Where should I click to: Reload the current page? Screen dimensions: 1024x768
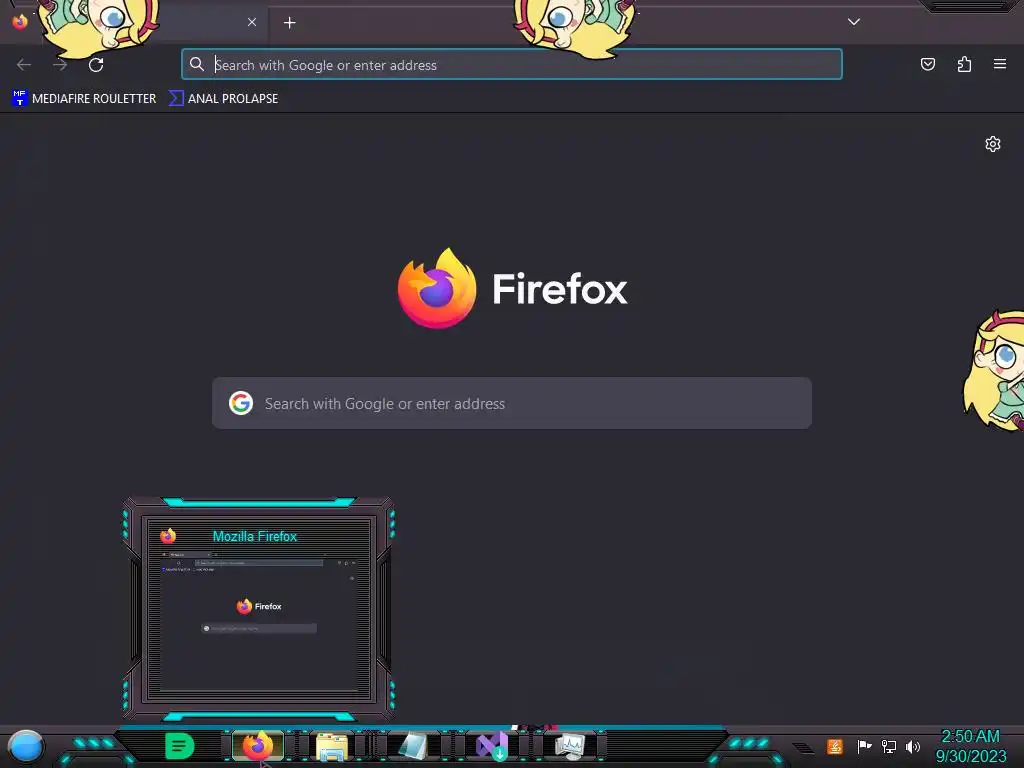click(96, 65)
